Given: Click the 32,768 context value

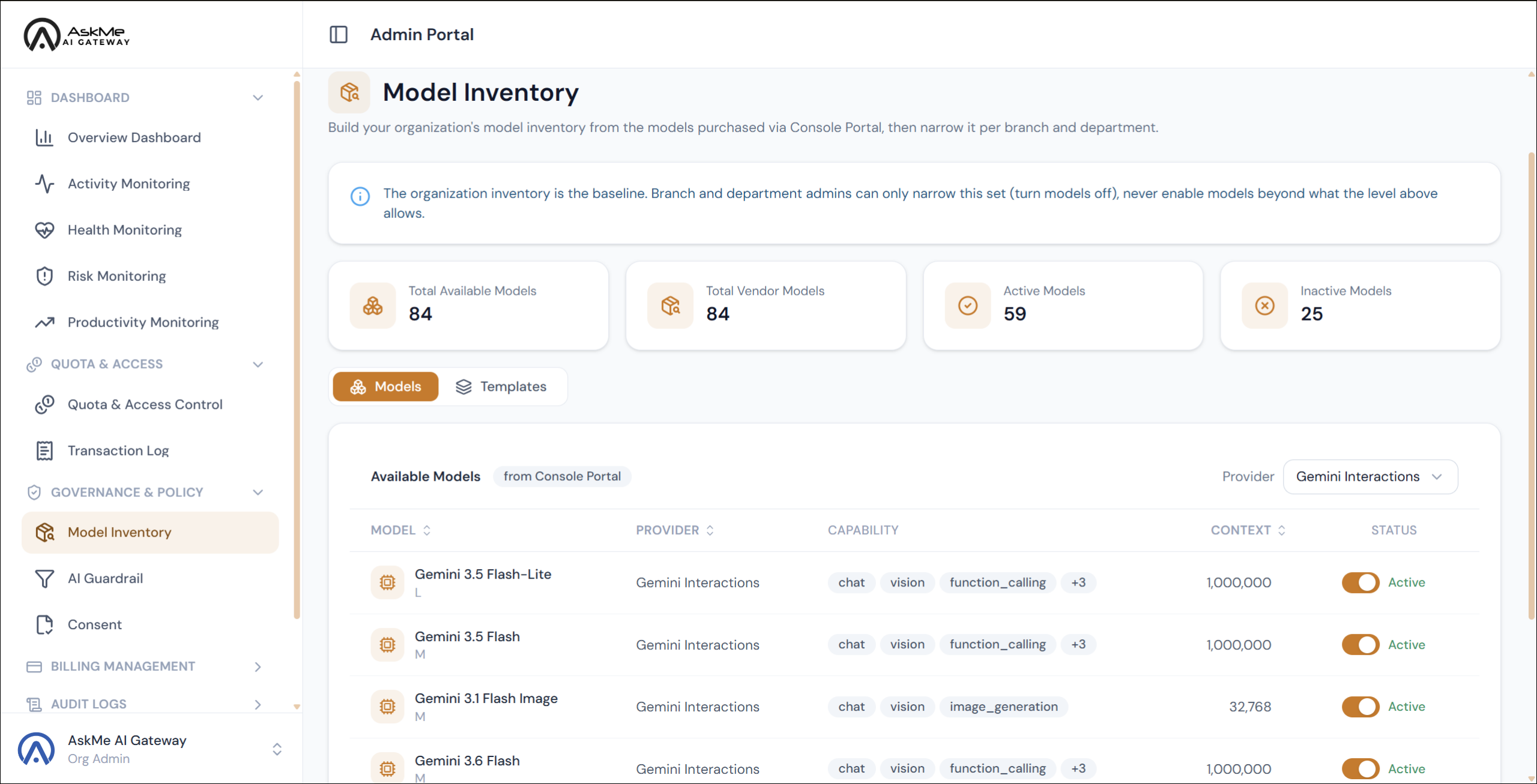Looking at the screenshot, I should [1250, 707].
